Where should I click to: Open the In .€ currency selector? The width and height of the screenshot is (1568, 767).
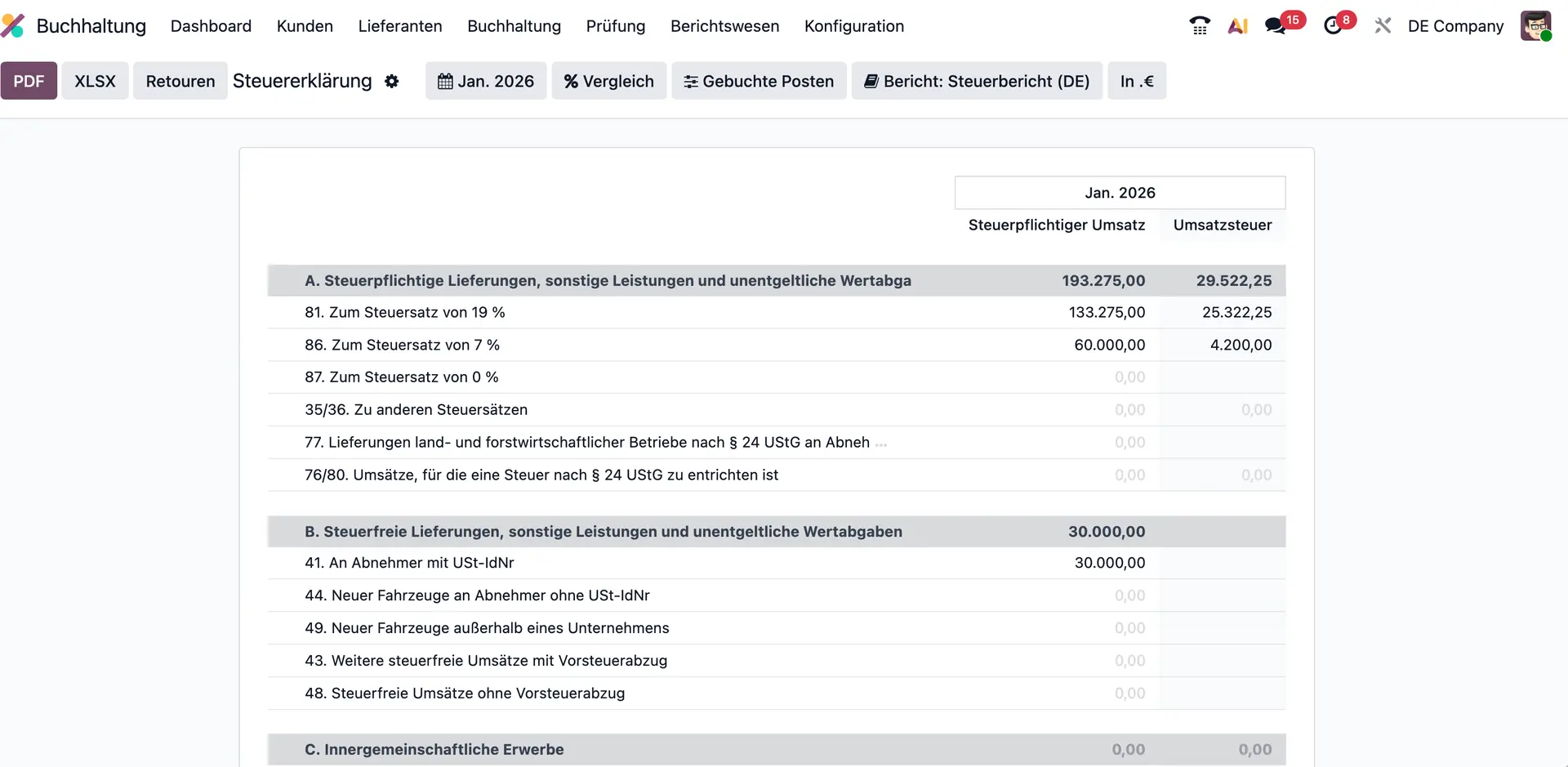(x=1137, y=81)
